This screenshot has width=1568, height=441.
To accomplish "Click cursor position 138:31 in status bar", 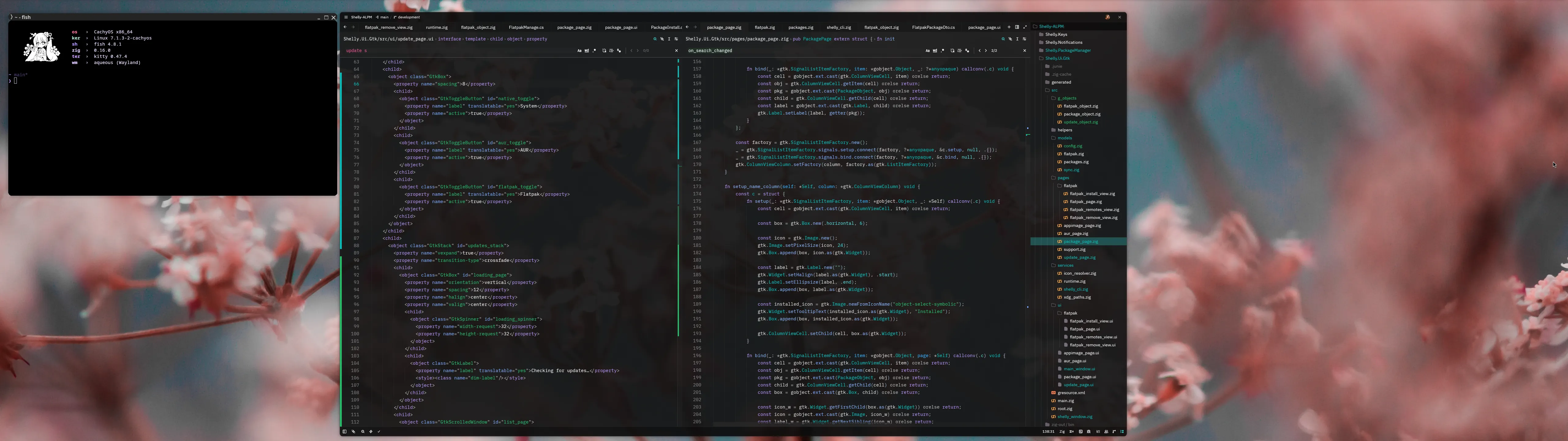I will [x=1049, y=431].
